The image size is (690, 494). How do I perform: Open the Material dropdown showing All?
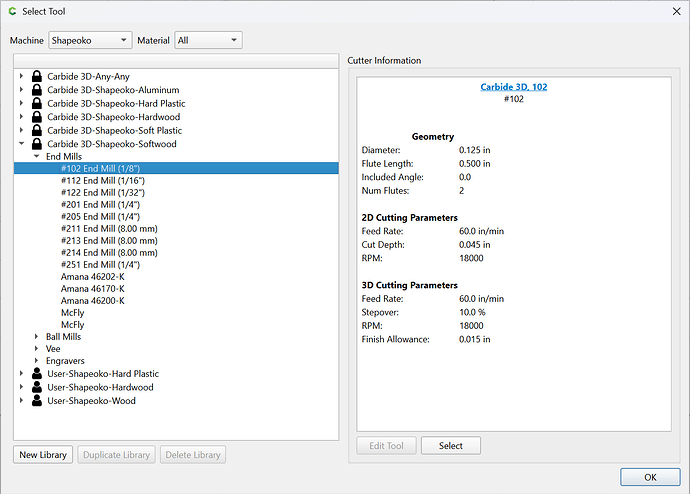coord(208,40)
